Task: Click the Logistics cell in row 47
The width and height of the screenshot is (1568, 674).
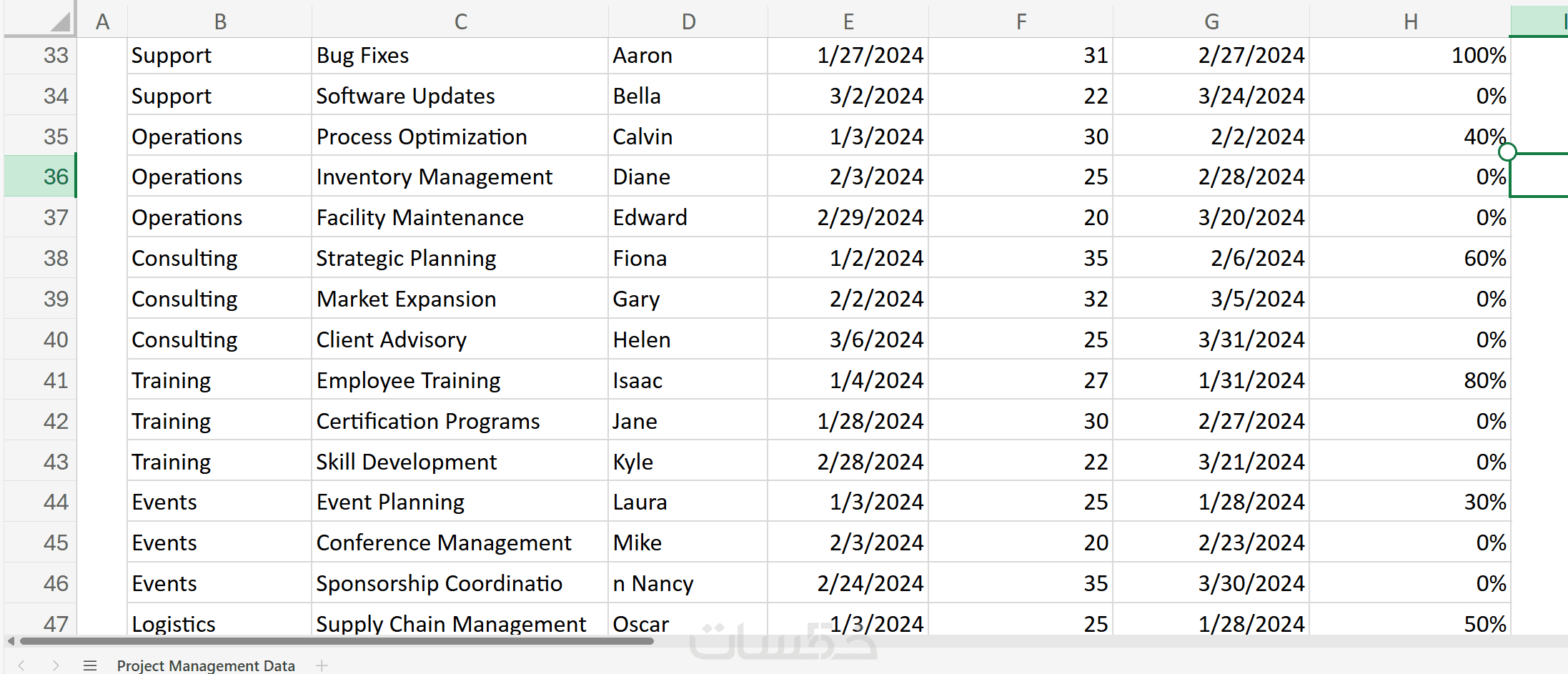Action: [x=219, y=623]
